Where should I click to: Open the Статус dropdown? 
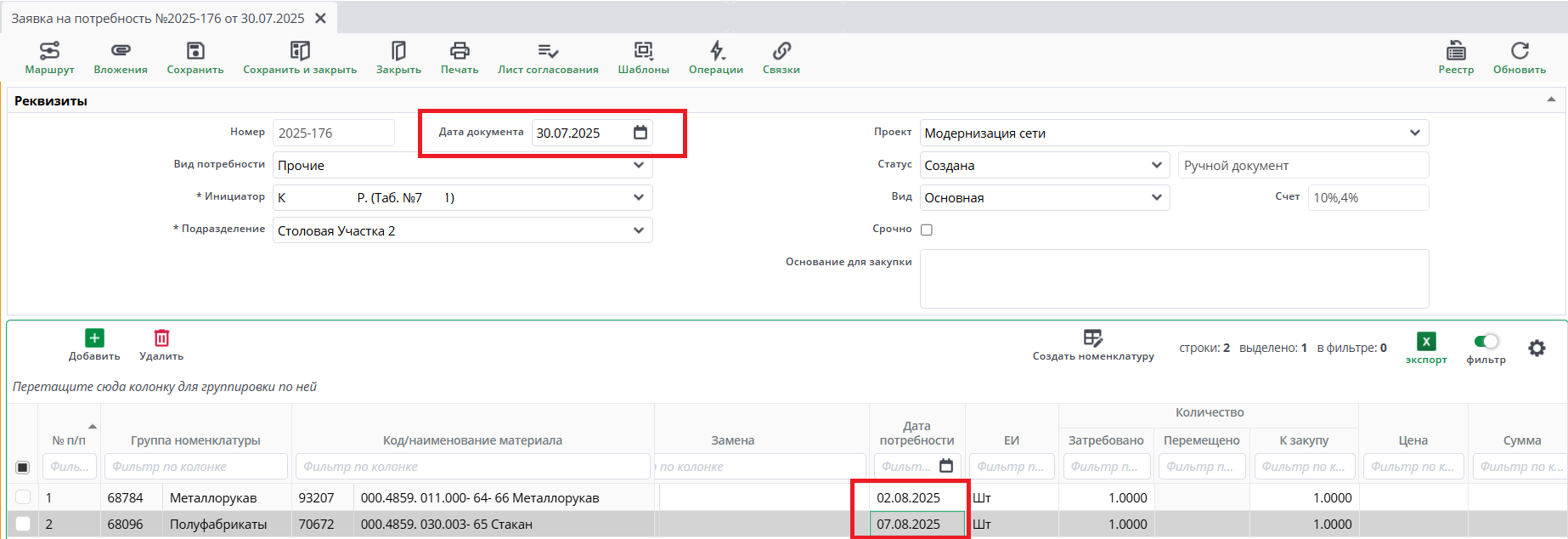pos(1156,165)
